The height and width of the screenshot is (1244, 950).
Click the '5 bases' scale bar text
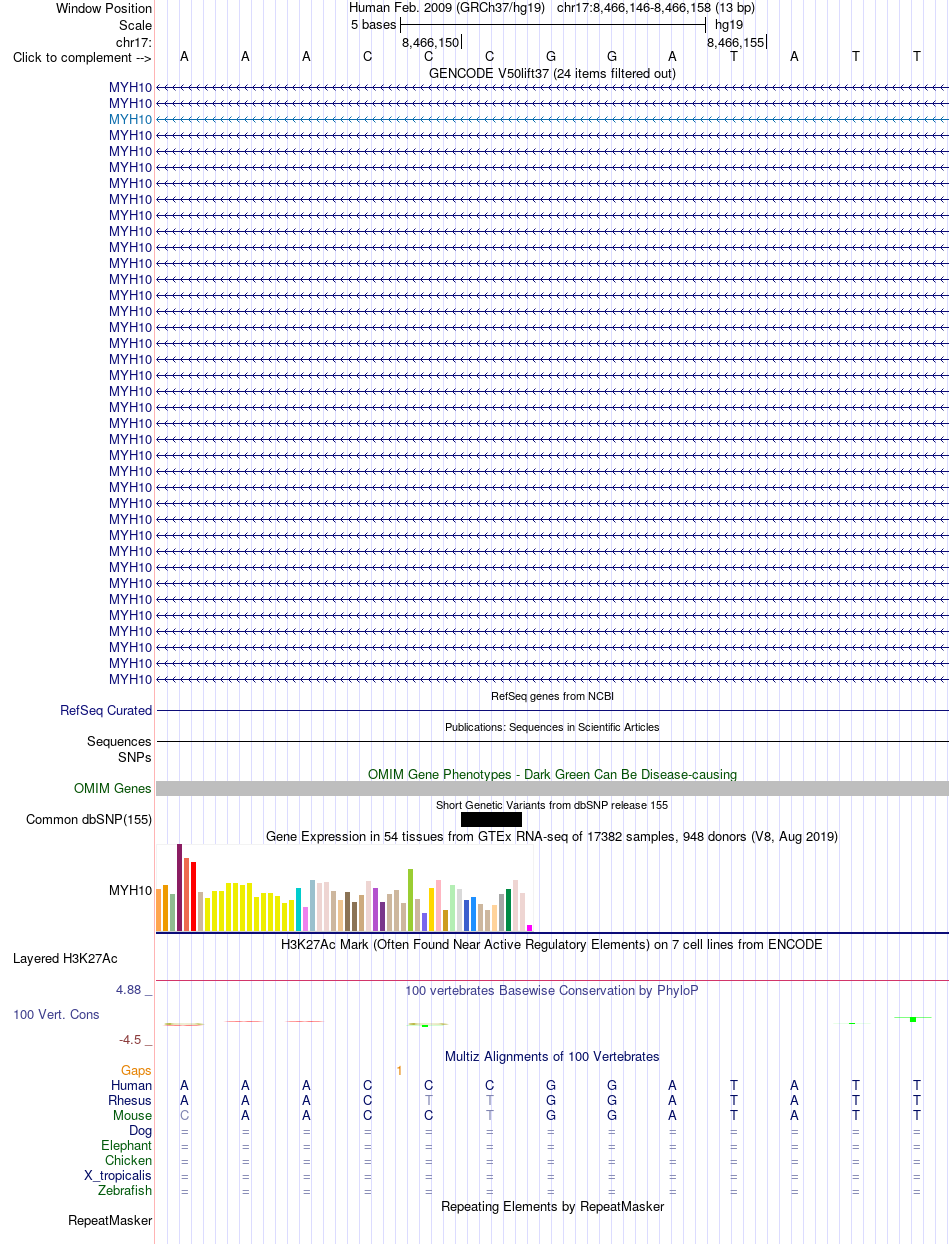373,24
